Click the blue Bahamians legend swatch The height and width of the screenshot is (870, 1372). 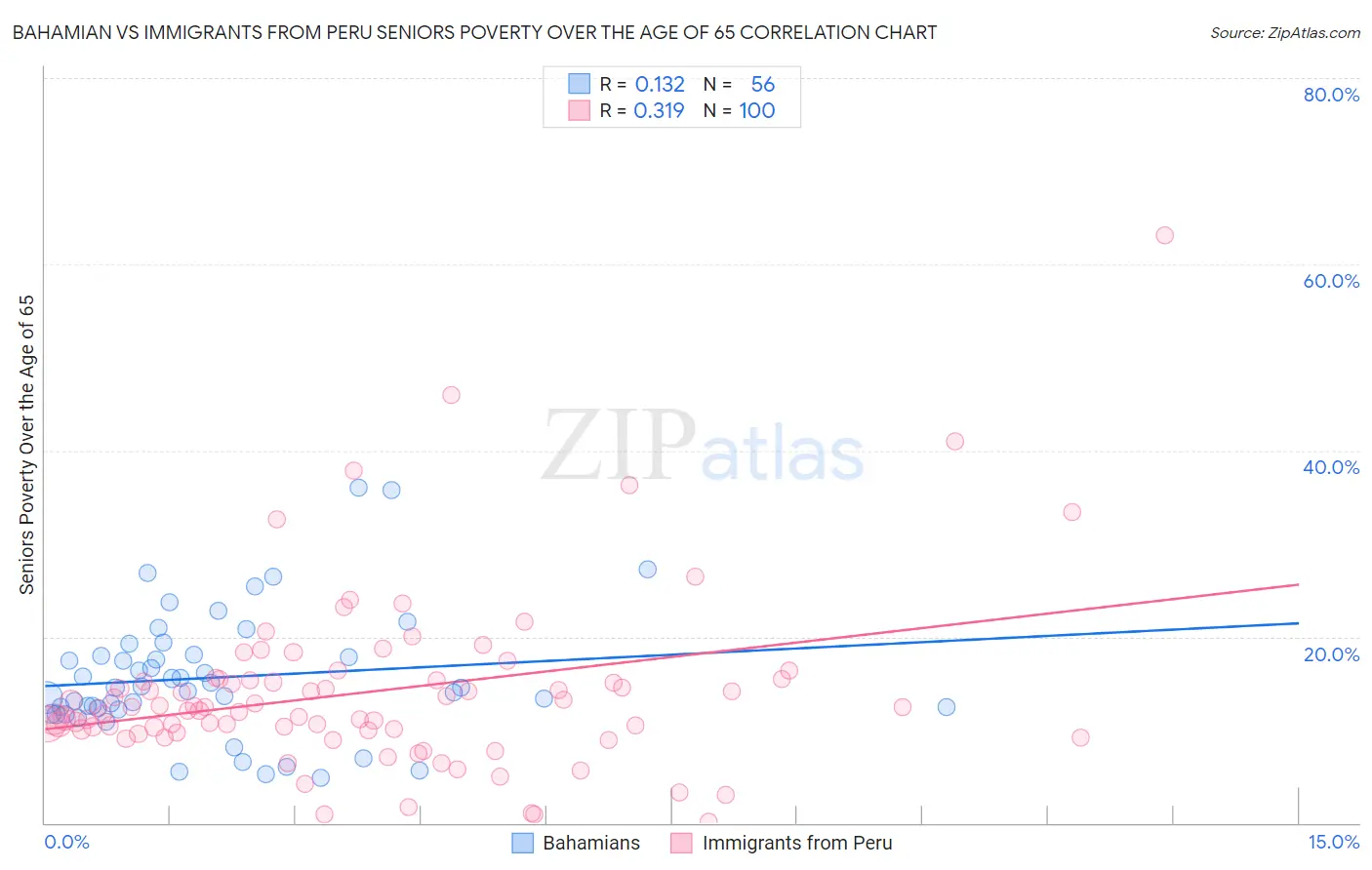tap(523, 843)
